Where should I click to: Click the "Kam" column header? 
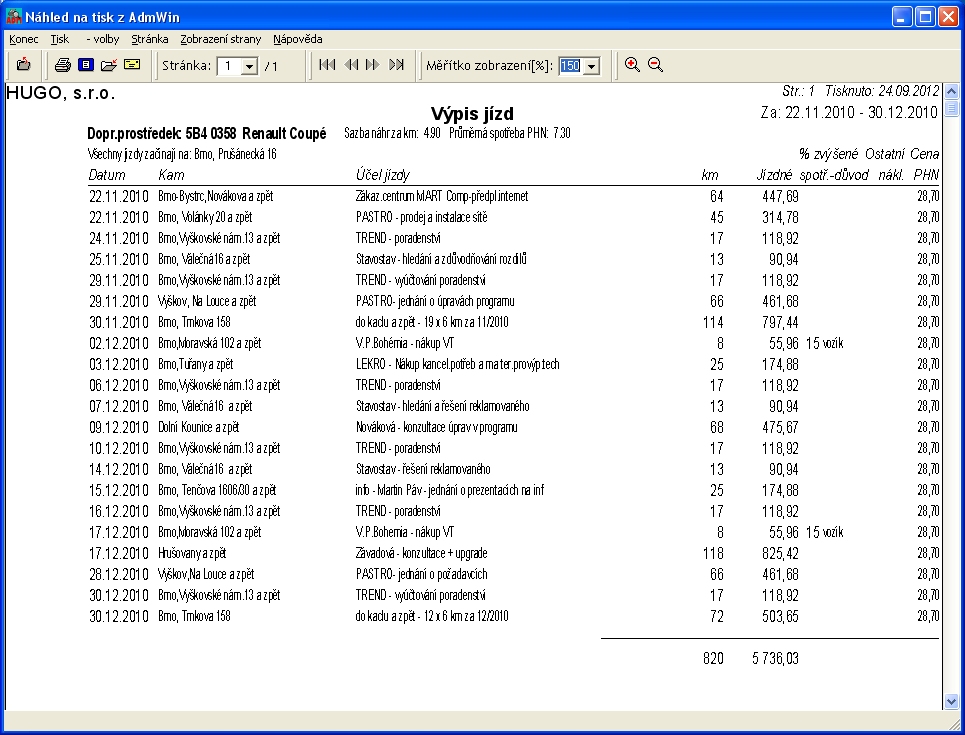coord(171,175)
